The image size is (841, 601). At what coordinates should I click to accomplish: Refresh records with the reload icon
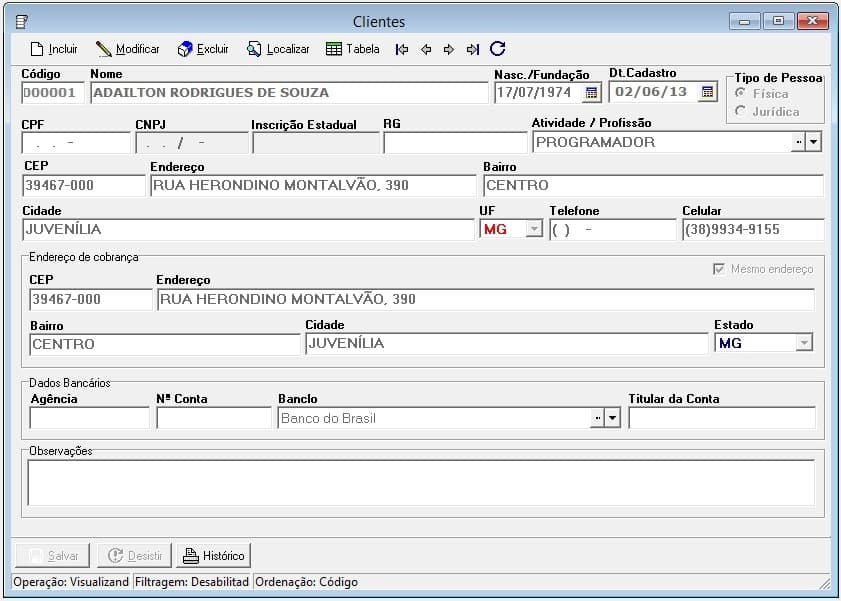pyautogui.click(x=498, y=49)
